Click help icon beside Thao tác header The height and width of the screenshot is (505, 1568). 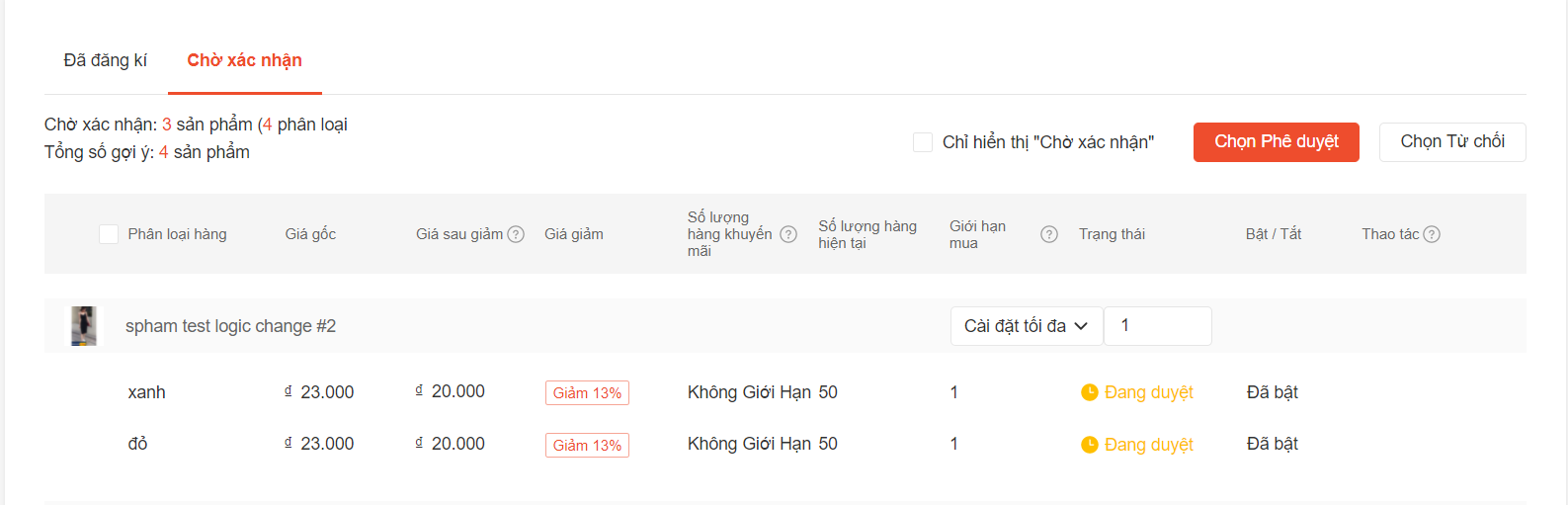(x=1432, y=234)
